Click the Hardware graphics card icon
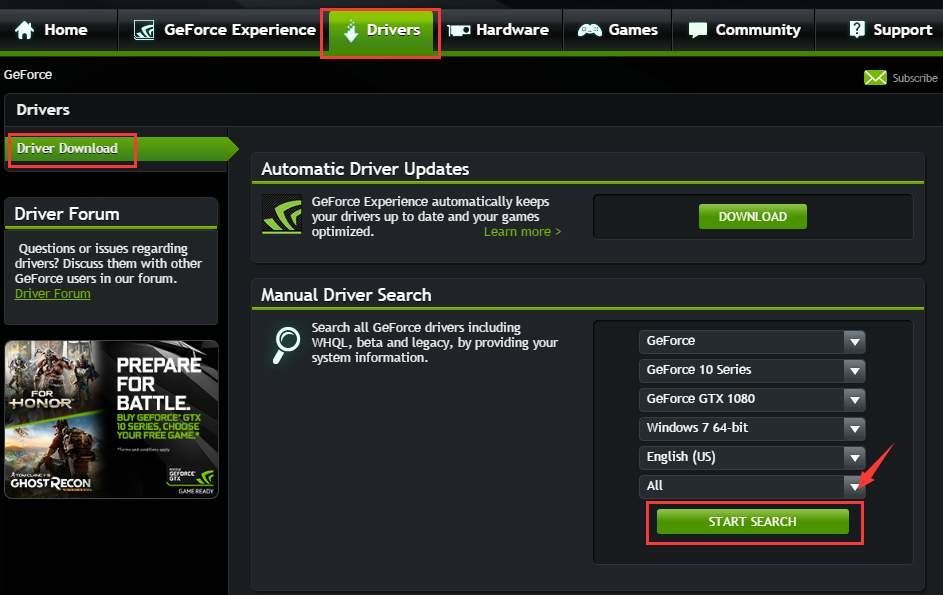 point(459,30)
